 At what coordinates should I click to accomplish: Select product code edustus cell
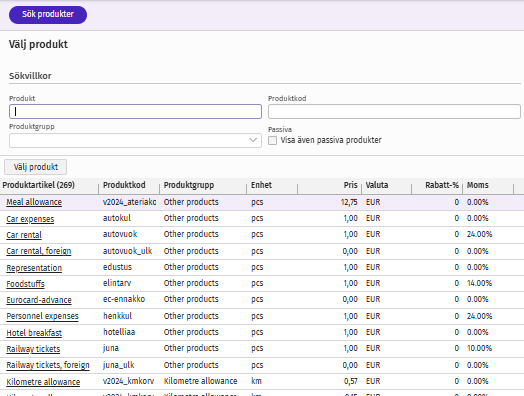tap(117, 267)
